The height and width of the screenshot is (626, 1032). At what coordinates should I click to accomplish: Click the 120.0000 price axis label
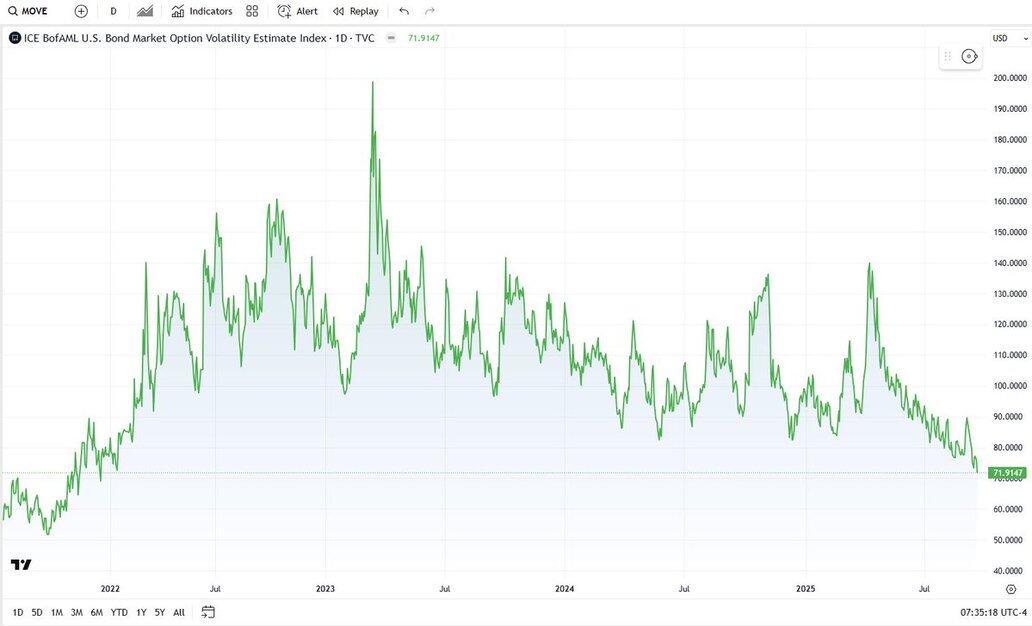[1010, 324]
